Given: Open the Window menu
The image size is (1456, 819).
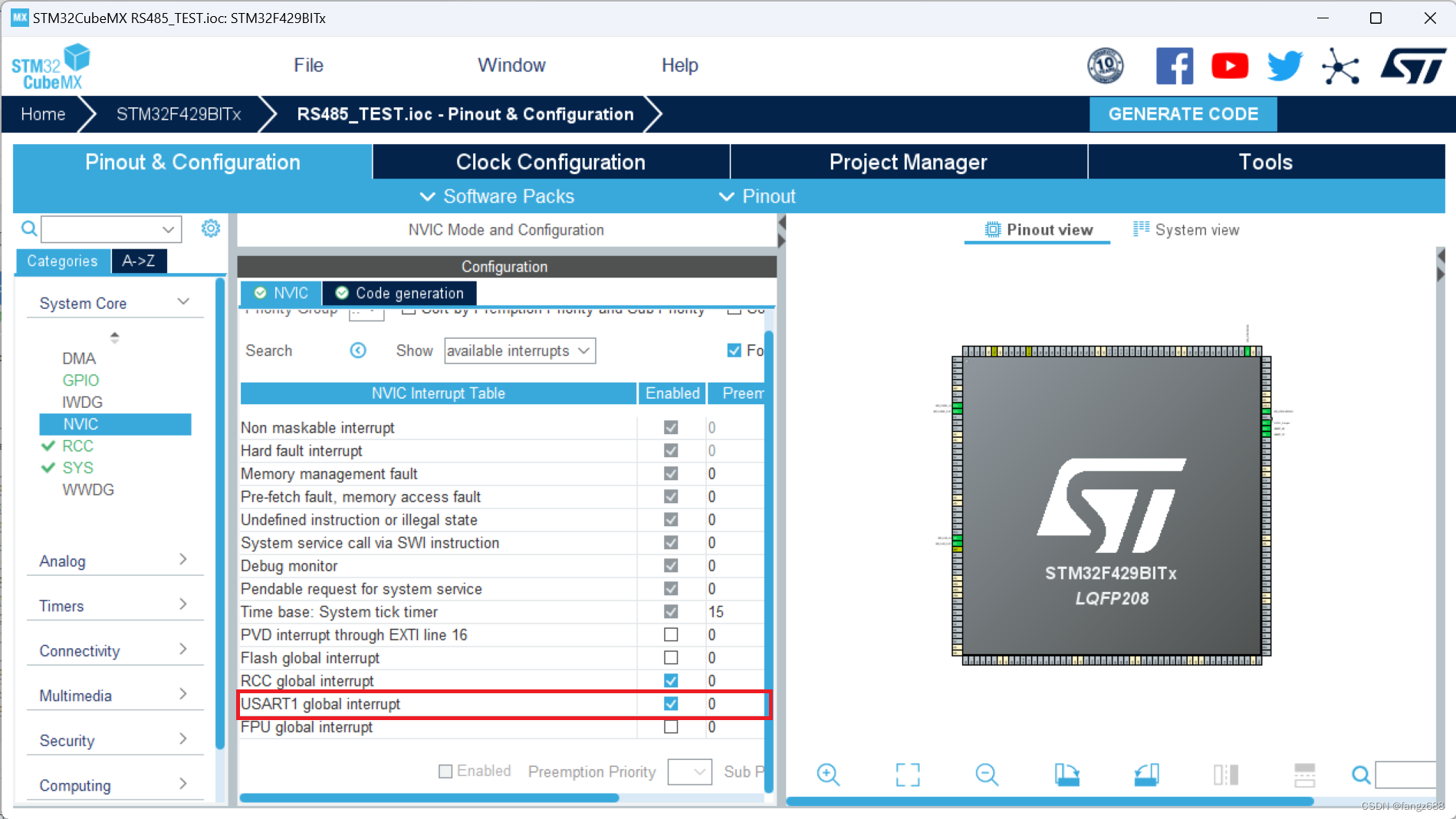Looking at the screenshot, I should [x=511, y=65].
